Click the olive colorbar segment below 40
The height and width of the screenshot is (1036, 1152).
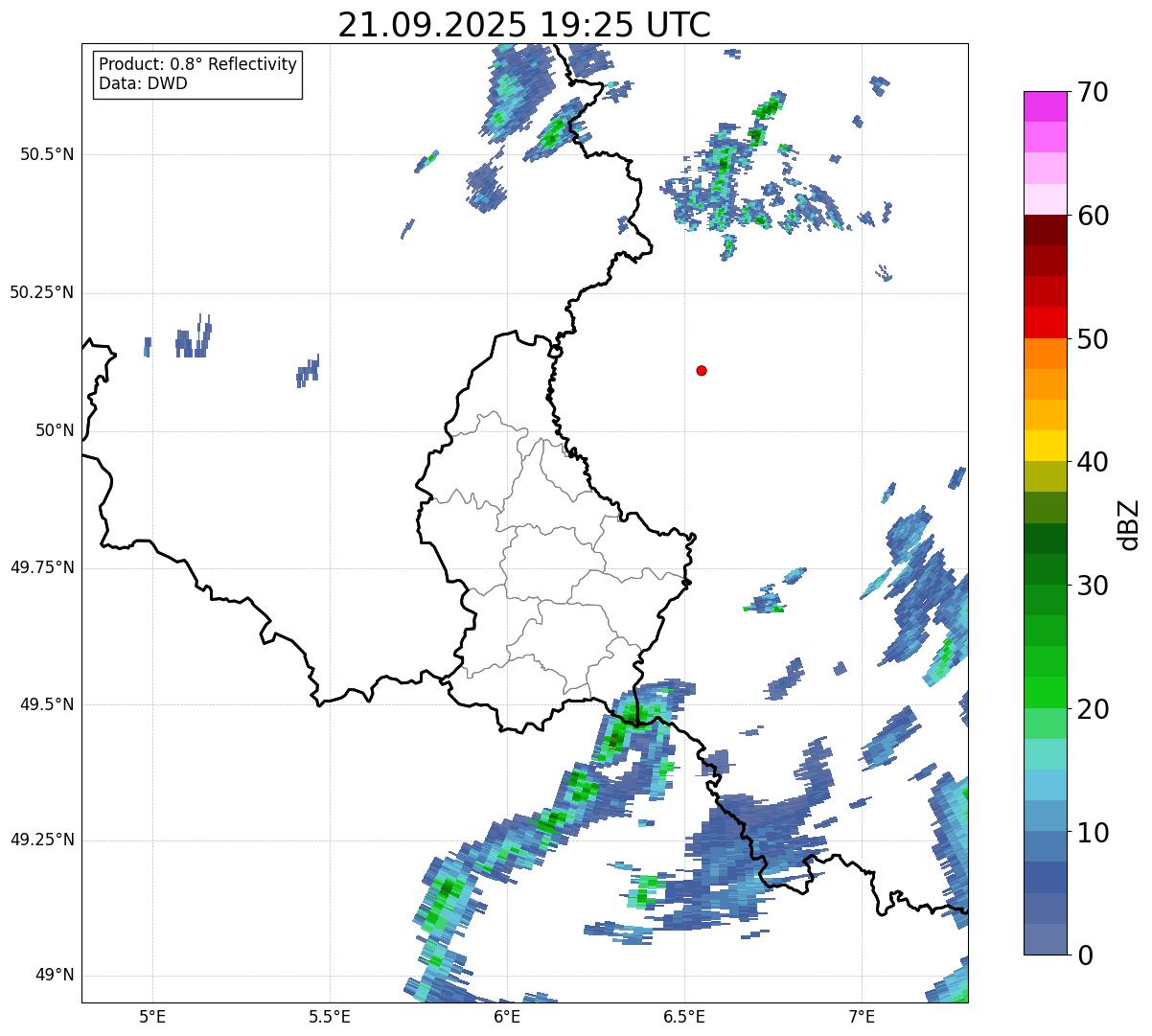1046,476
